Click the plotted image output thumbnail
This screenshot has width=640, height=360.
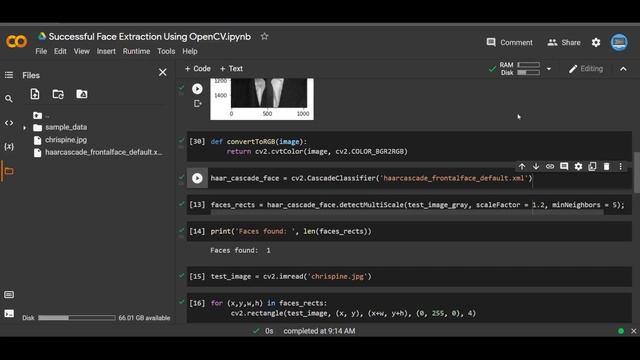tap(262, 99)
